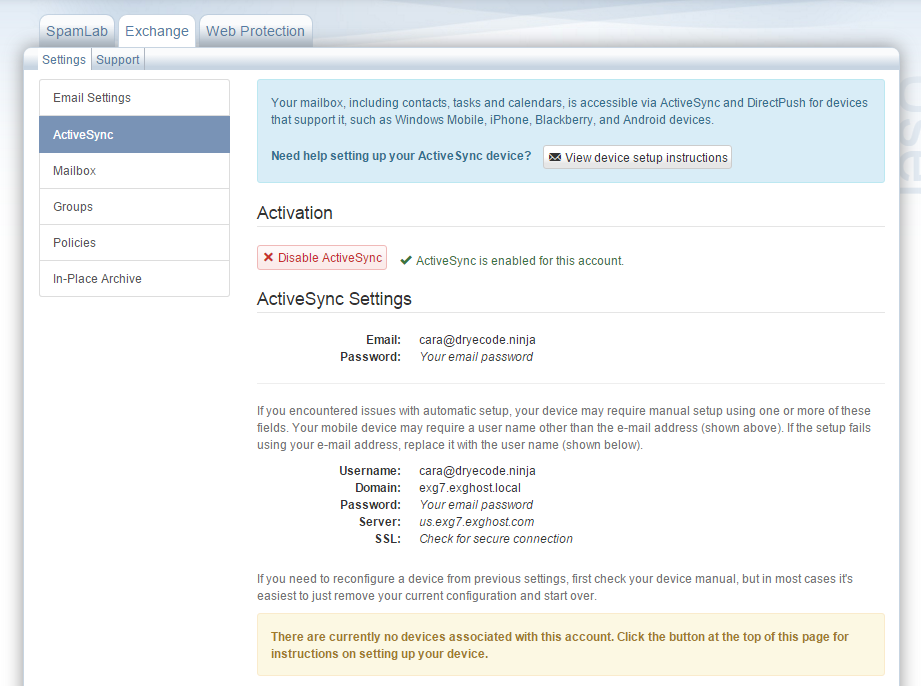921x686 pixels.
Task: Switch to the Exchange tab
Action: pyautogui.click(x=157, y=31)
